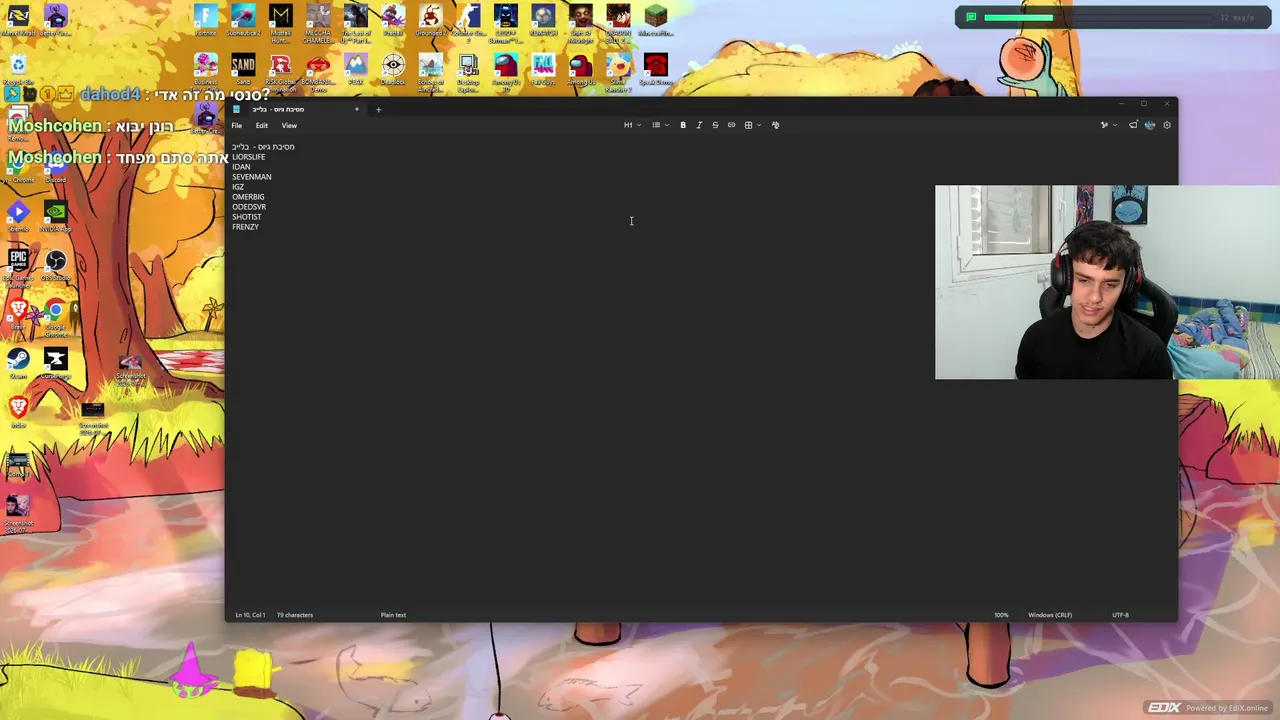Clear formatting with the toolbar icon
The width and height of the screenshot is (1280, 720).
(x=775, y=125)
